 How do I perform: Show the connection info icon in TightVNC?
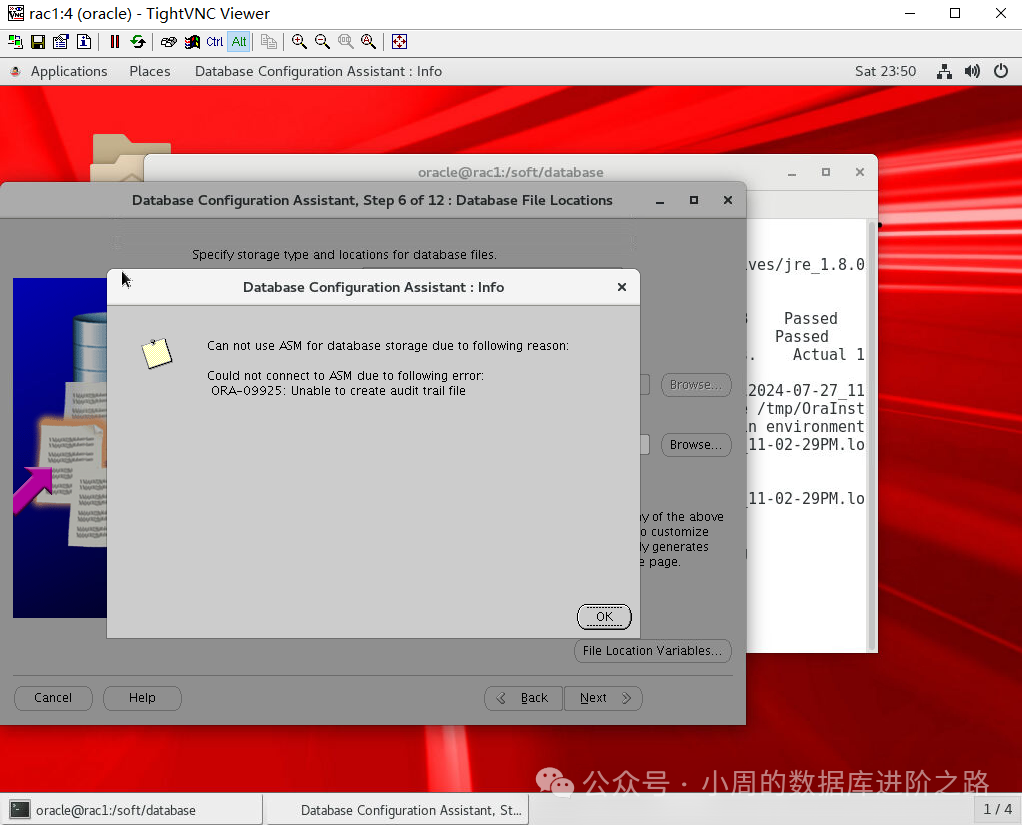tap(84, 42)
